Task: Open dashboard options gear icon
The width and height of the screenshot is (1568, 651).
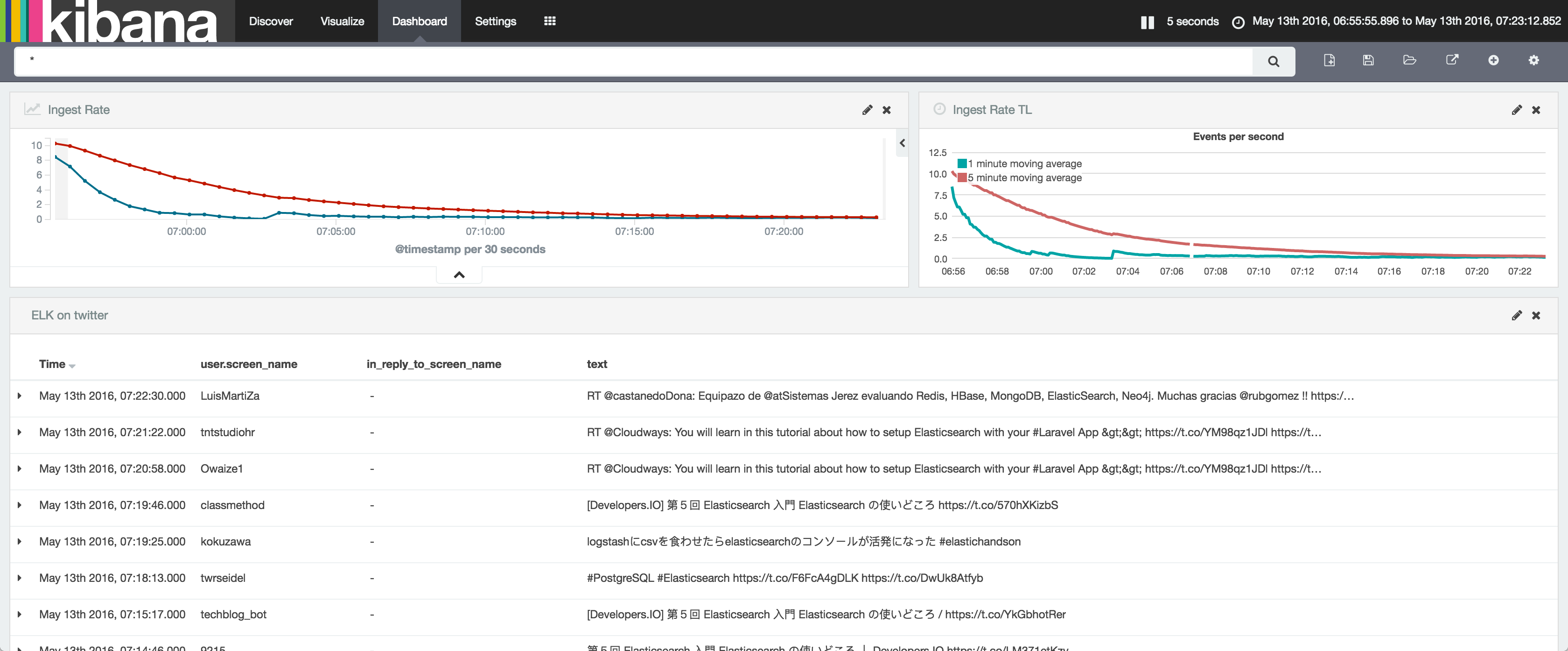Action: 1533,60
